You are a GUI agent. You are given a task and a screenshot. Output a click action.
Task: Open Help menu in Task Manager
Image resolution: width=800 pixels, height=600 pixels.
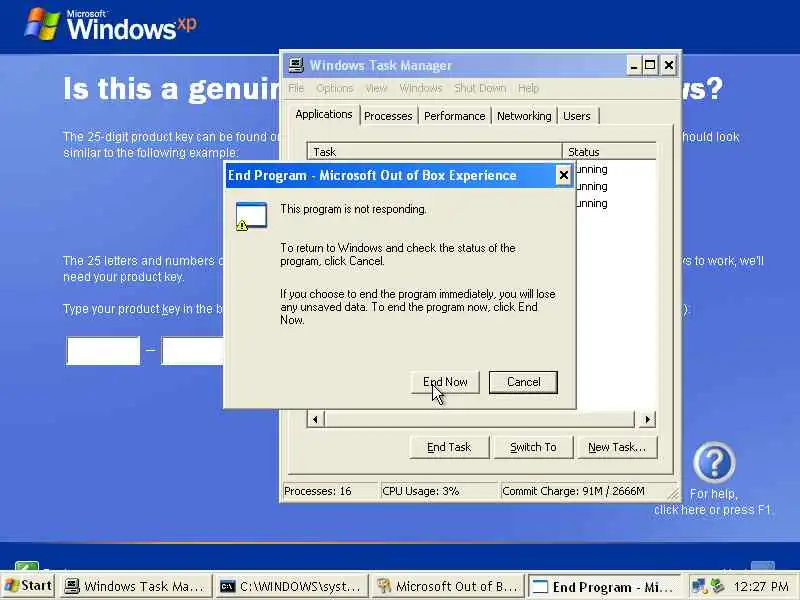(529, 88)
